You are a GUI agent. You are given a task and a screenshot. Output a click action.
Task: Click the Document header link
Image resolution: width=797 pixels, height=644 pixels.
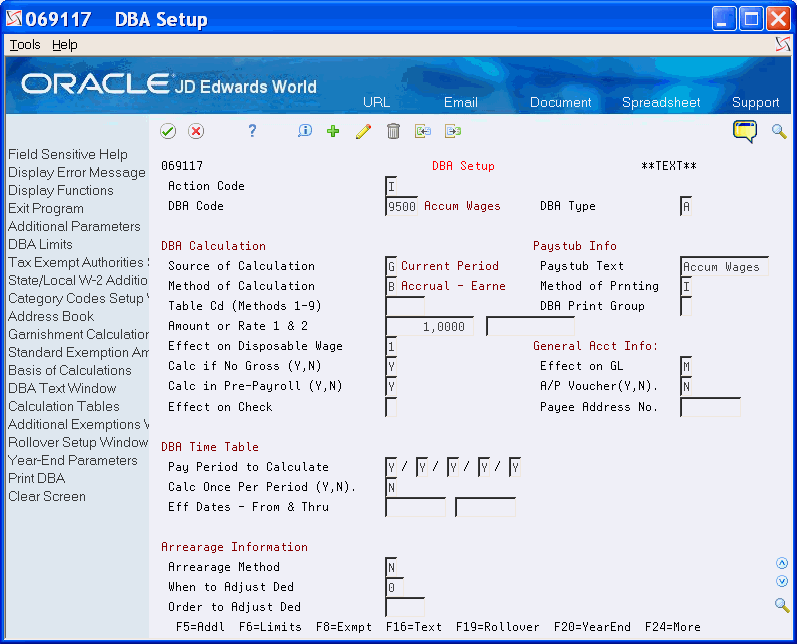click(x=560, y=102)
